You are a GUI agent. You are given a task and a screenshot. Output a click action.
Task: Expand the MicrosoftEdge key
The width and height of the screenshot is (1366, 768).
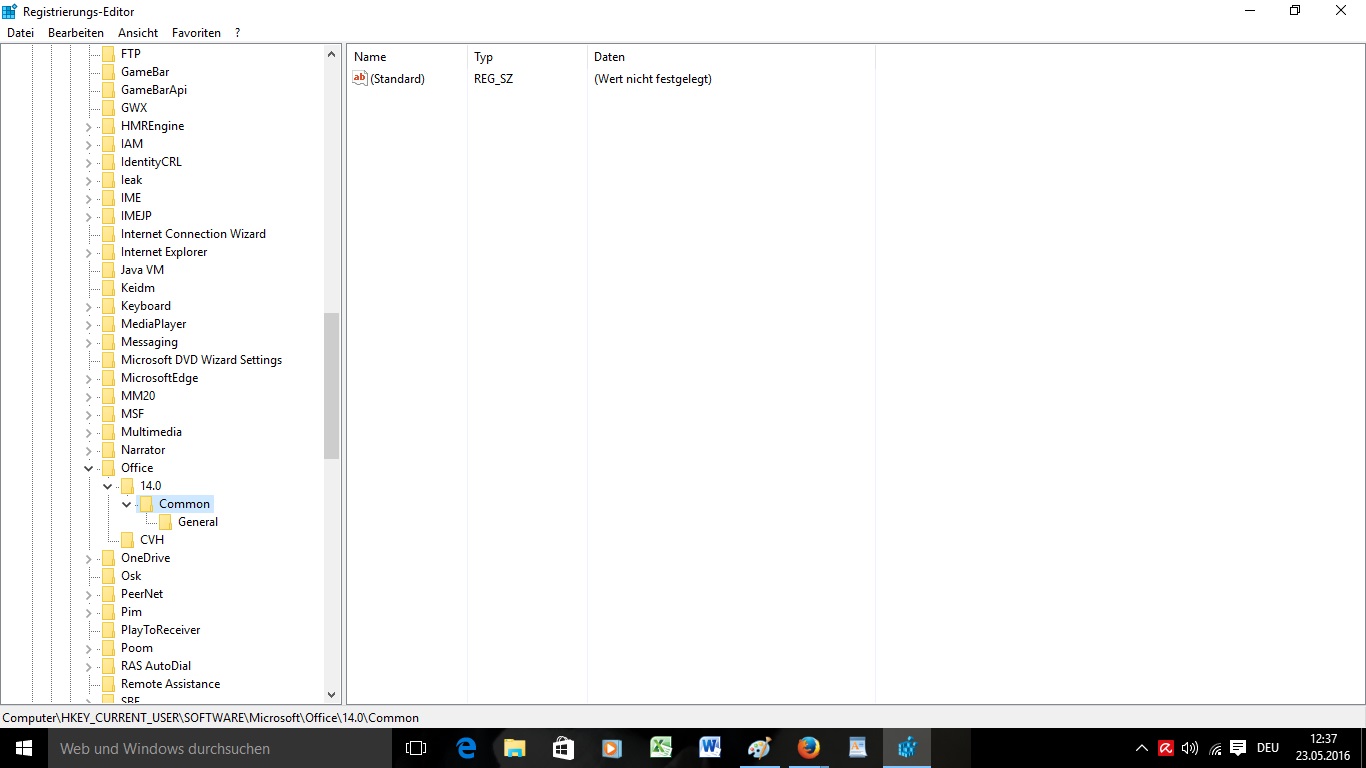[88, 378]
